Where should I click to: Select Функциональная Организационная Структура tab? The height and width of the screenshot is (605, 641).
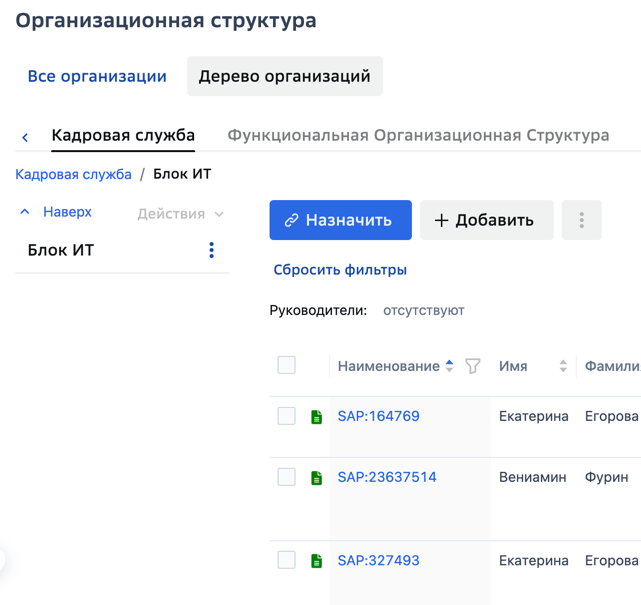click(x=418, y=135)
